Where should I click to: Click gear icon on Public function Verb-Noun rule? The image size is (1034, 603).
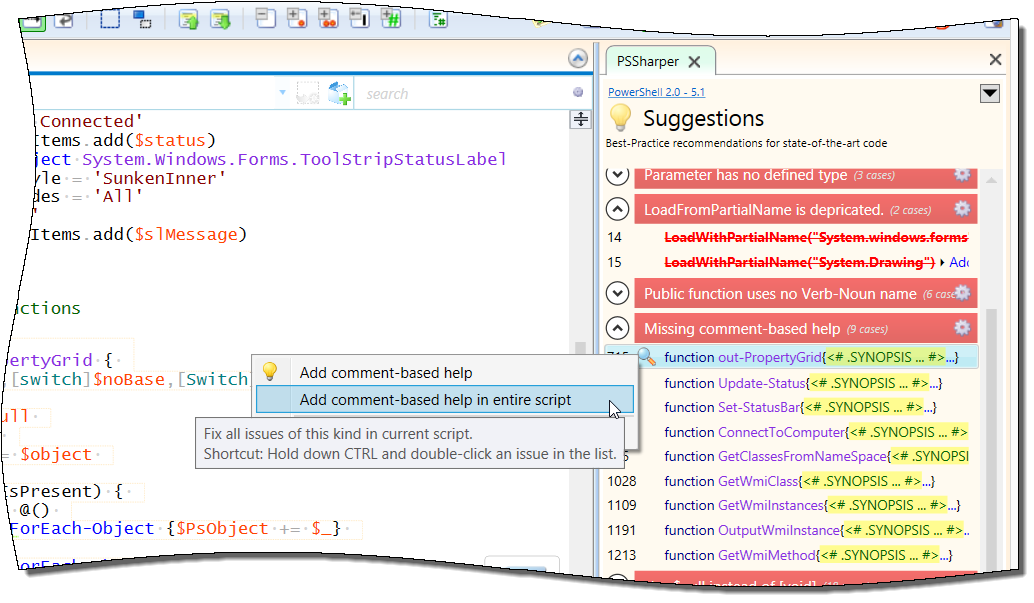962,293
